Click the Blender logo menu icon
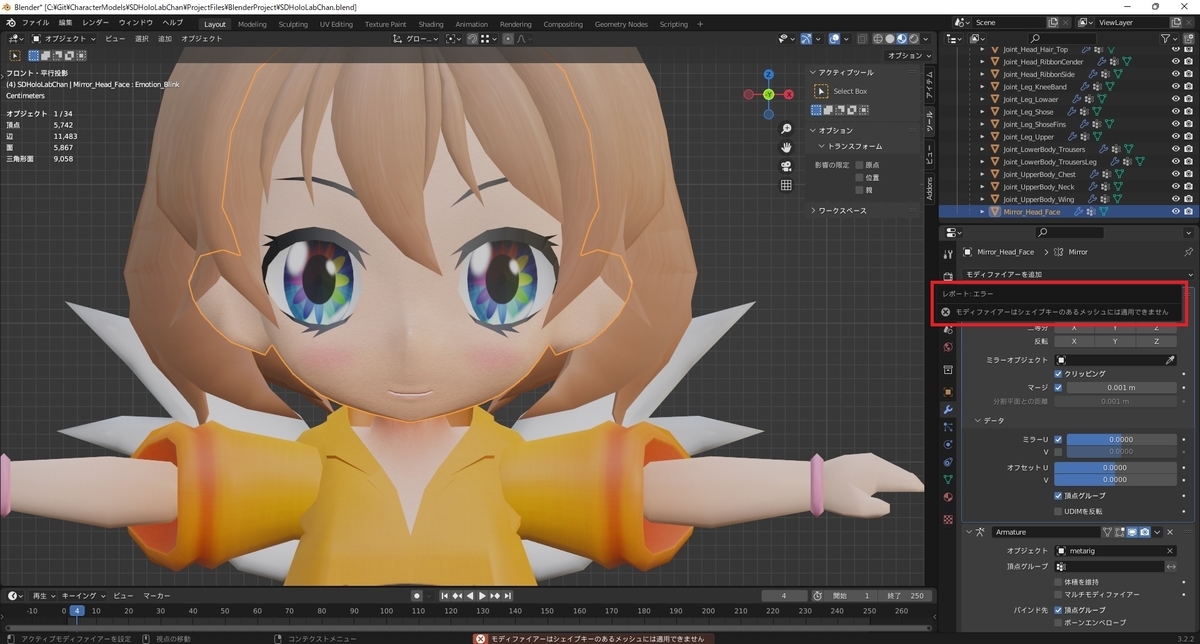 (11, 23)
